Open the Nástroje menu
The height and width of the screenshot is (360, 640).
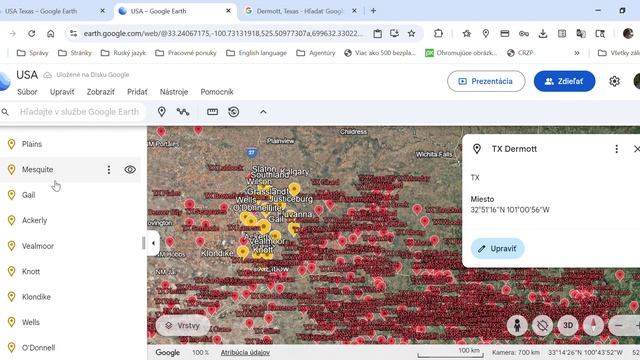174,92
